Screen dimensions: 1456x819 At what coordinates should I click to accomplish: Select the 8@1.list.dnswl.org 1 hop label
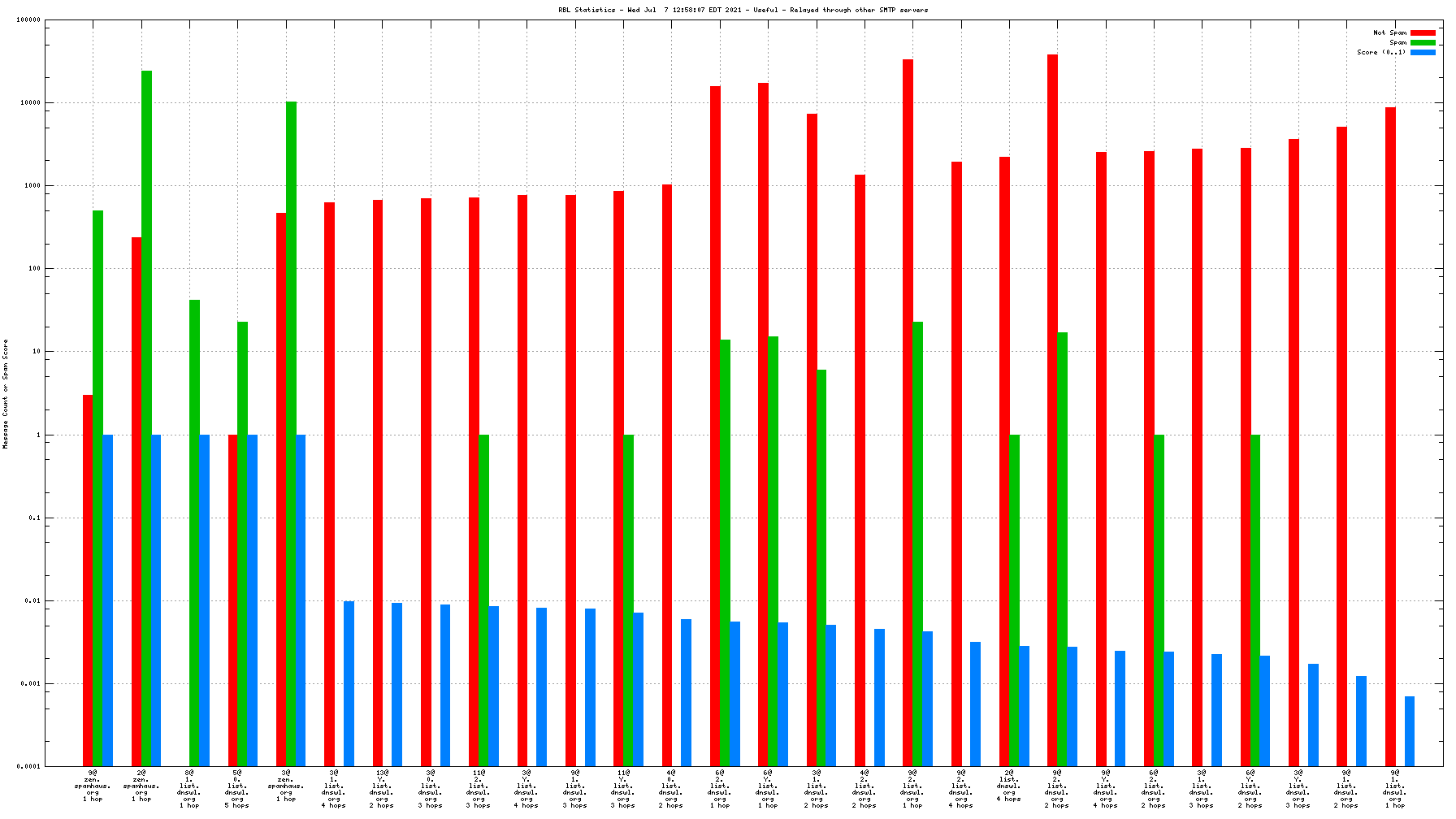(x=189, y=789)
